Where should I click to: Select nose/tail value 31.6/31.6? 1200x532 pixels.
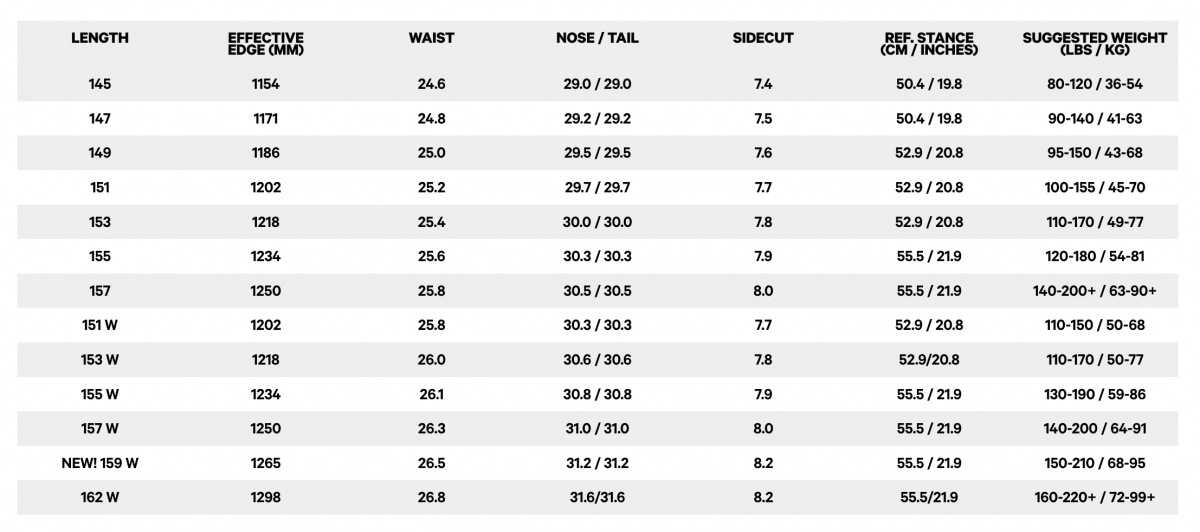click(x=597, y=497)
